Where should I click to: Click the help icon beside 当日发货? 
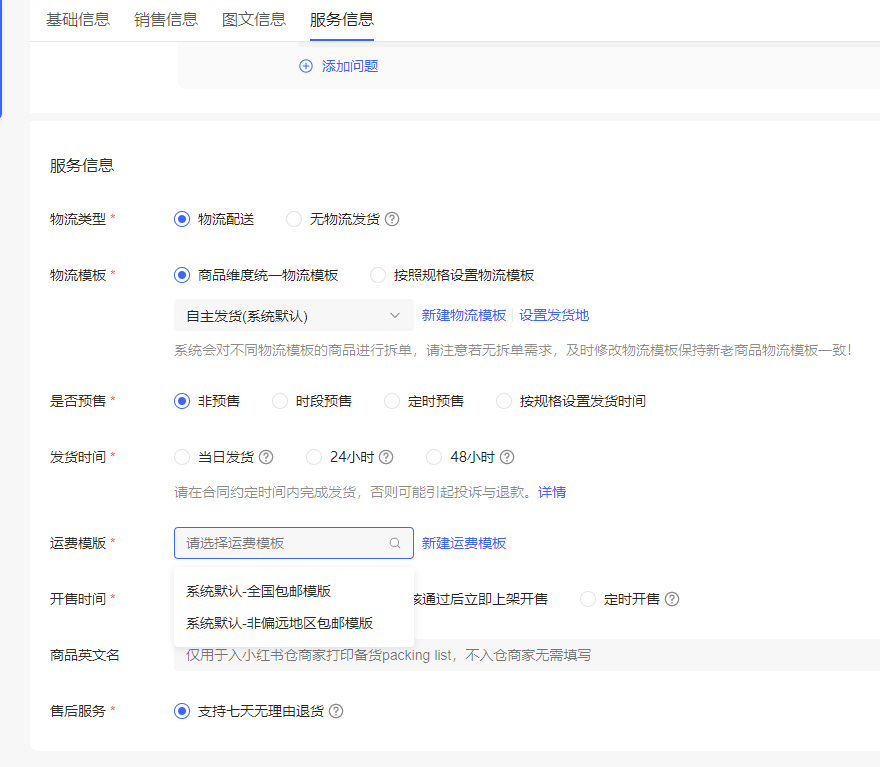coord(266,457)
